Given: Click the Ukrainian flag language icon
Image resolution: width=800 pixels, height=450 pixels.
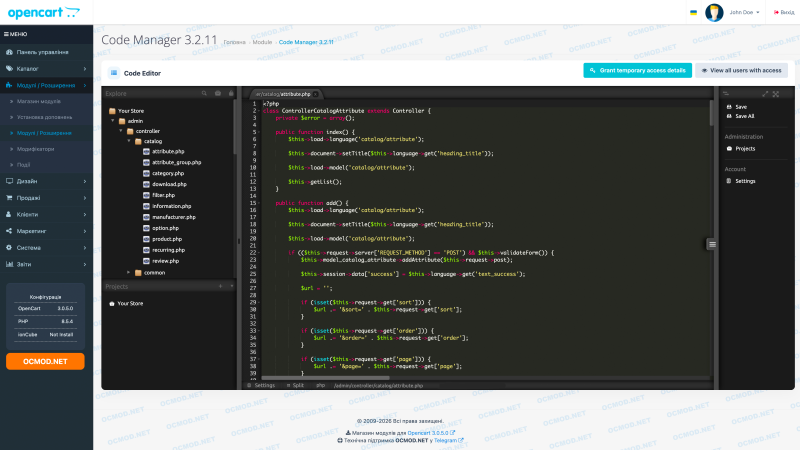Looking at the screenshot, I should point(693,12).
